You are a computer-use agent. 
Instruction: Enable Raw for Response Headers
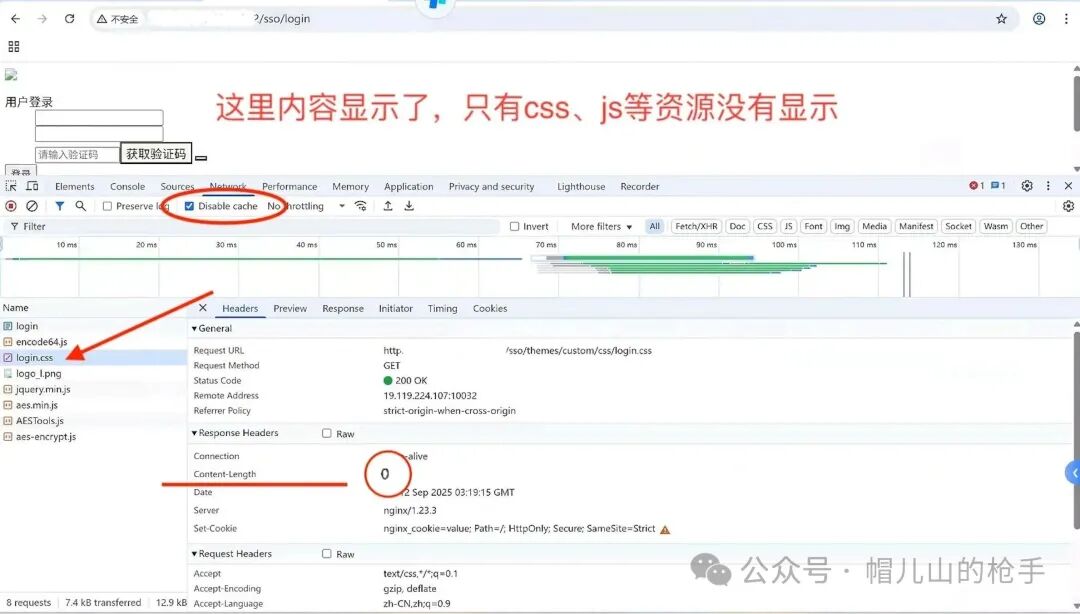[326, 433]
